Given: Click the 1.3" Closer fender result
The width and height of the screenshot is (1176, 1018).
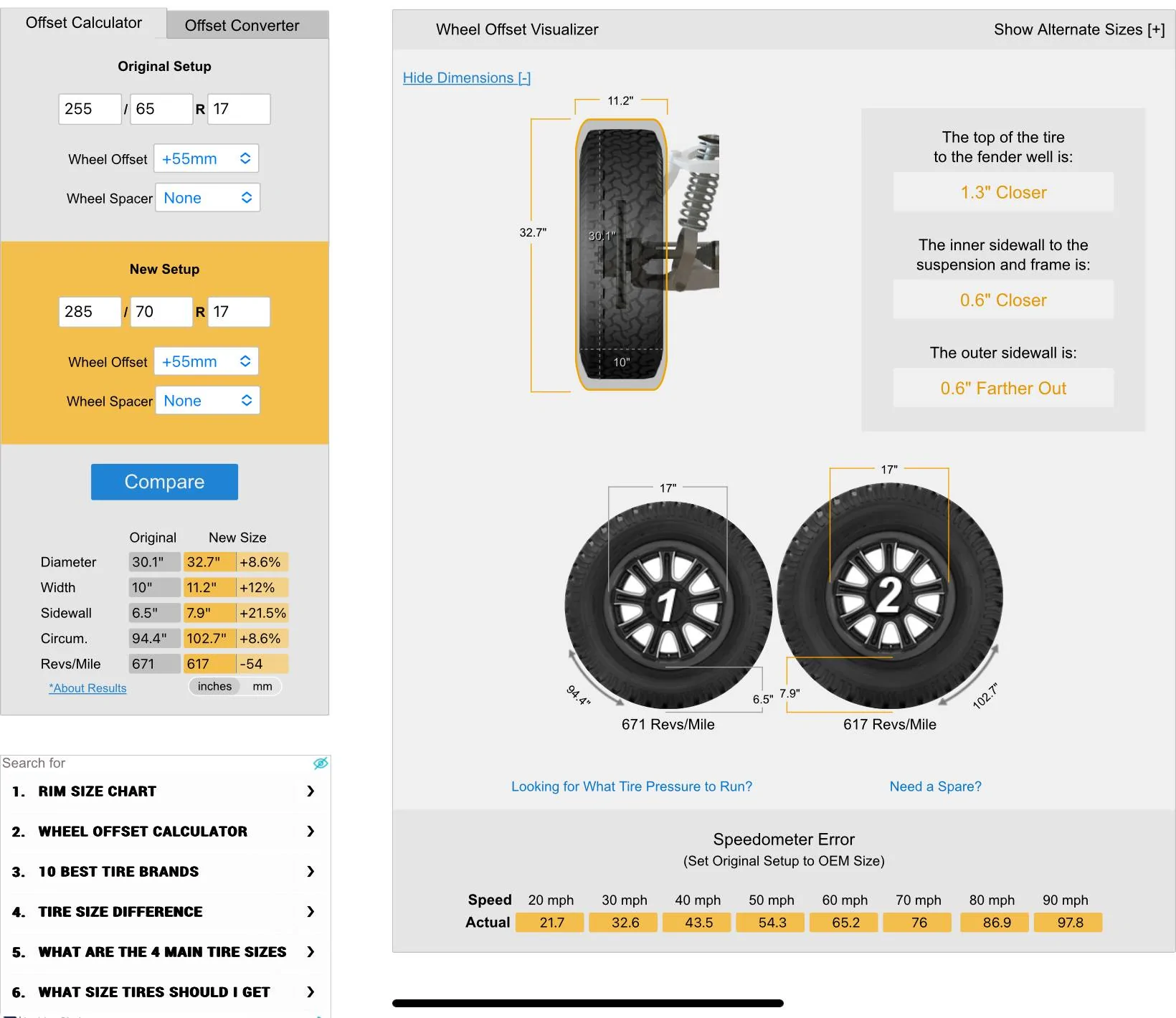Looking at the screenshot, I should [x=1003, y=192].
